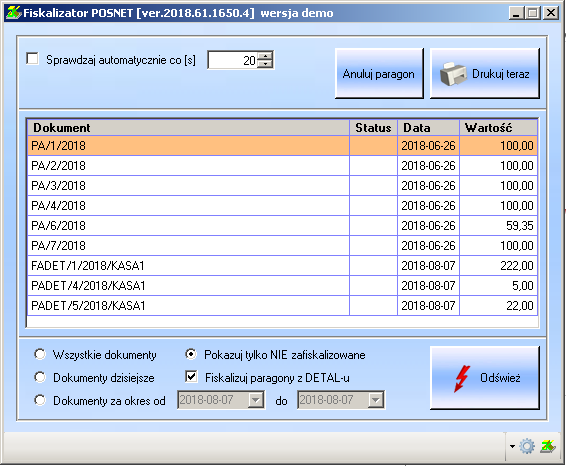Viewport: 566px width, 466px height.
Task: Open the small dropdown arrow beside gear
Action: (x=513, y=447)
